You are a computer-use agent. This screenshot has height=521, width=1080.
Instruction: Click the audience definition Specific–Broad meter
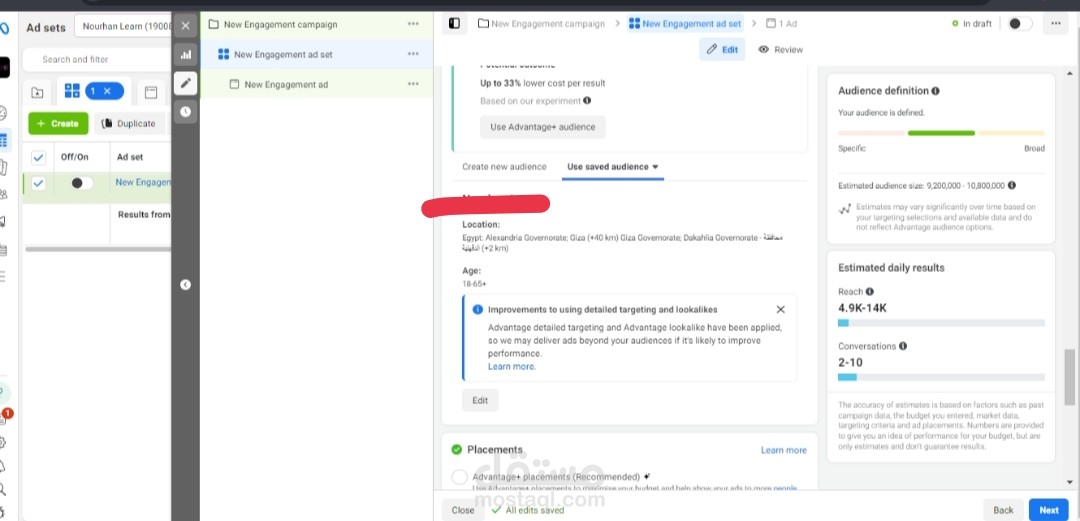click(x=941, y=133)
